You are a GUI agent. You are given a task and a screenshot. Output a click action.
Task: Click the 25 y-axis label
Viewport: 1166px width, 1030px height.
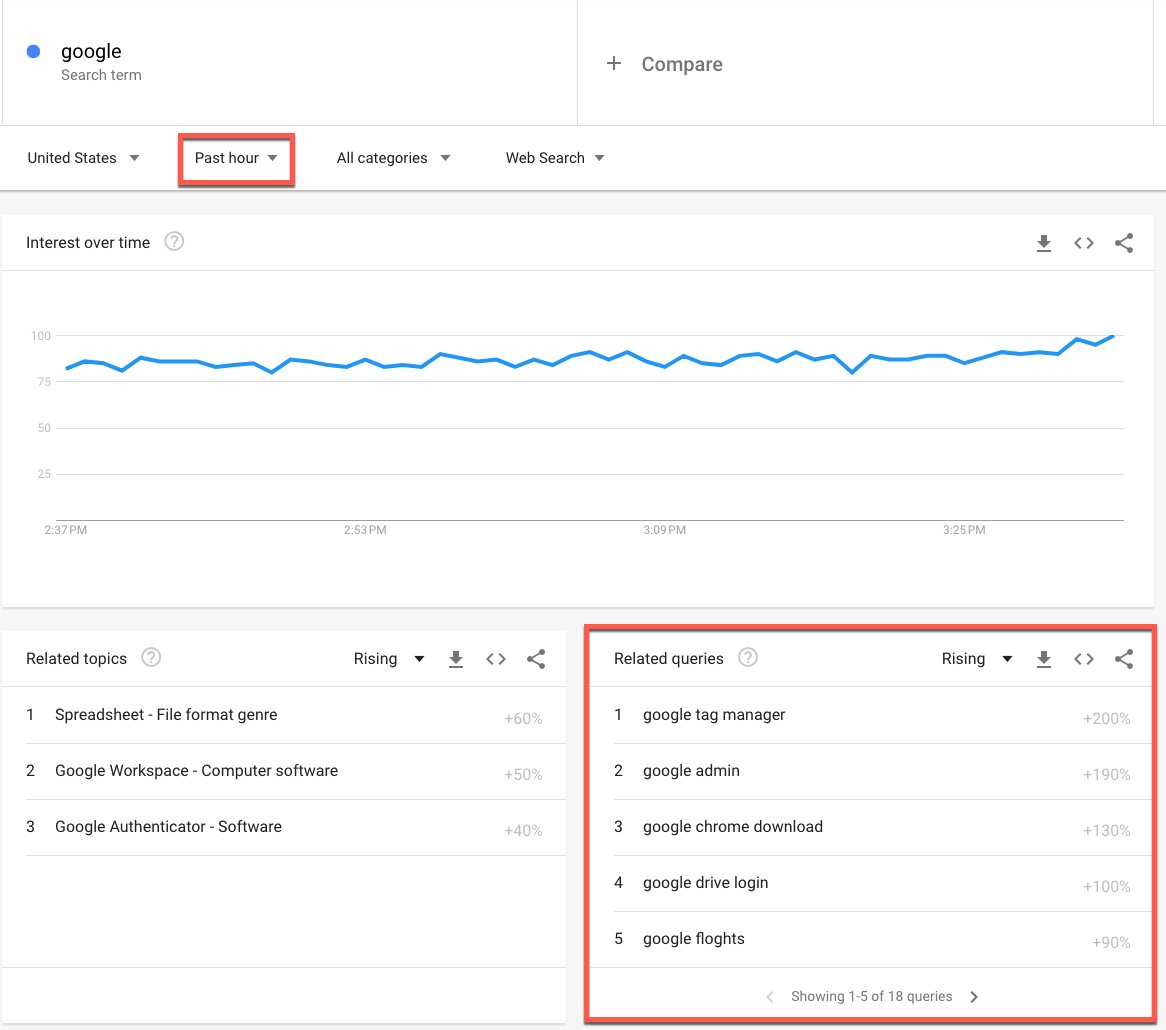click(x=44, y=474)
